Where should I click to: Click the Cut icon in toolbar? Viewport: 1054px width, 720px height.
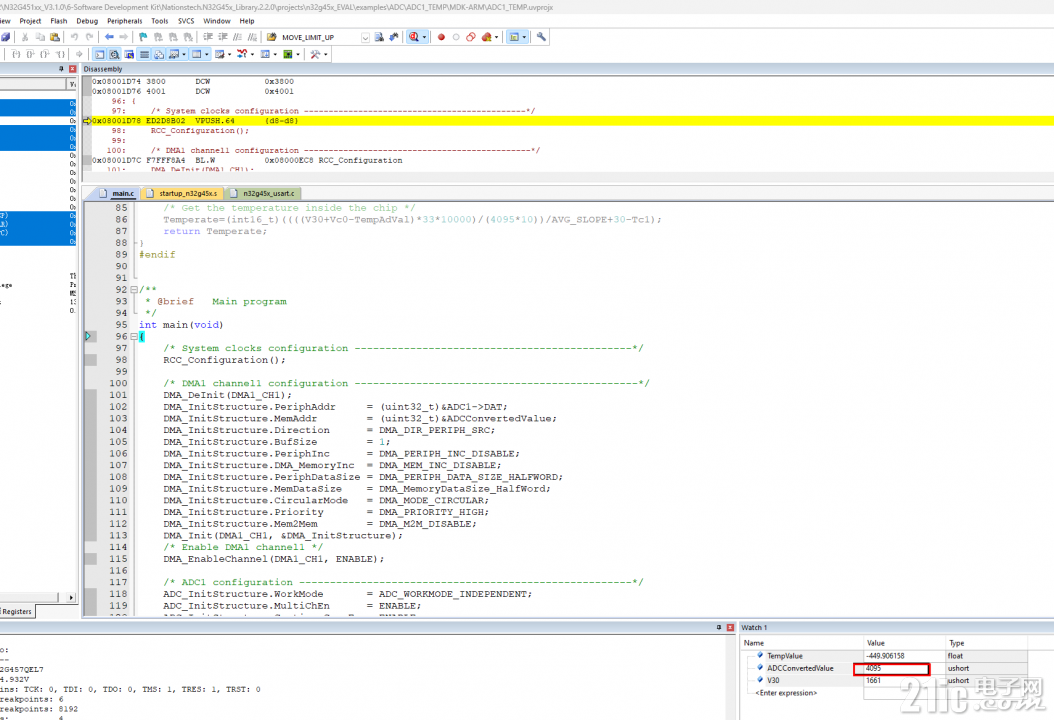(25, 37)
